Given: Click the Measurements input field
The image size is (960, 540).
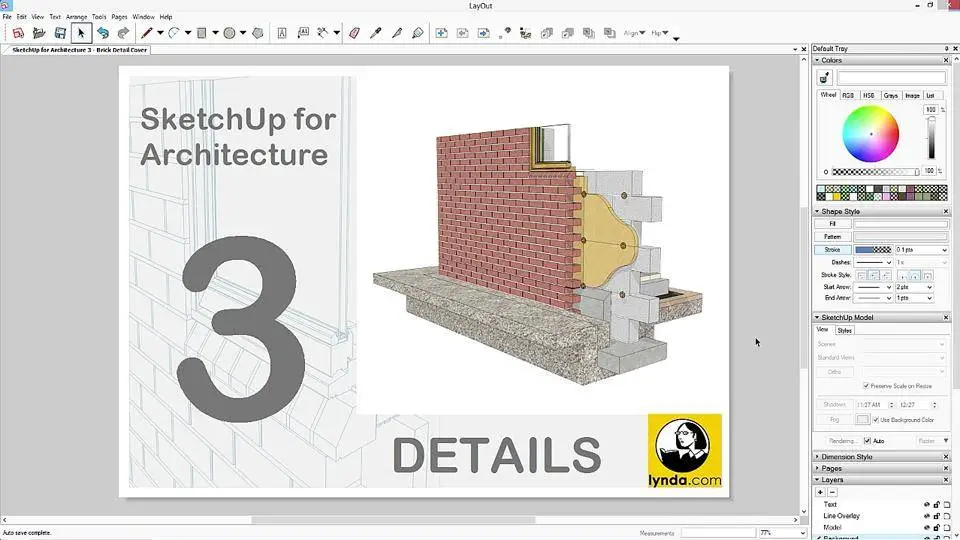Looking at the screenshot, I should [x=718, y=533].
